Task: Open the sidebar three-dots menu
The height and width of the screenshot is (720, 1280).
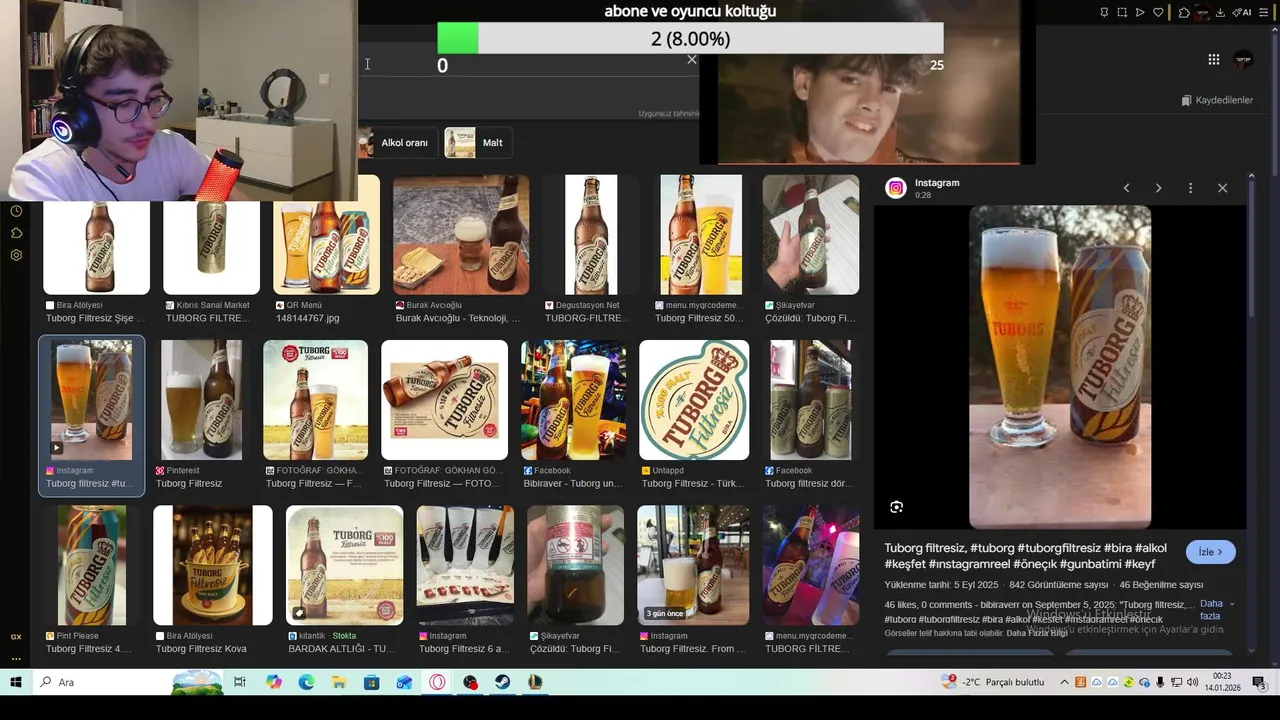Action: (x=16, y=659)
